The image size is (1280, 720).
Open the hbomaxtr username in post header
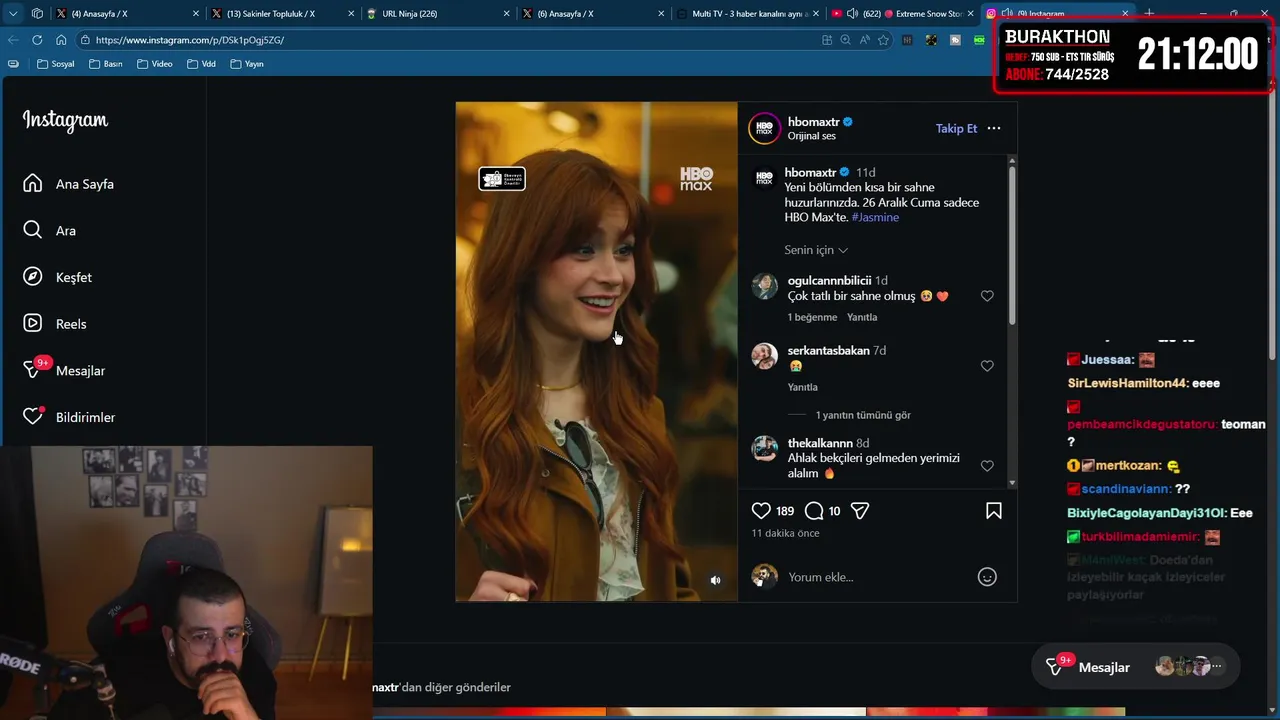pyautogui.click(x=813, y=122)
